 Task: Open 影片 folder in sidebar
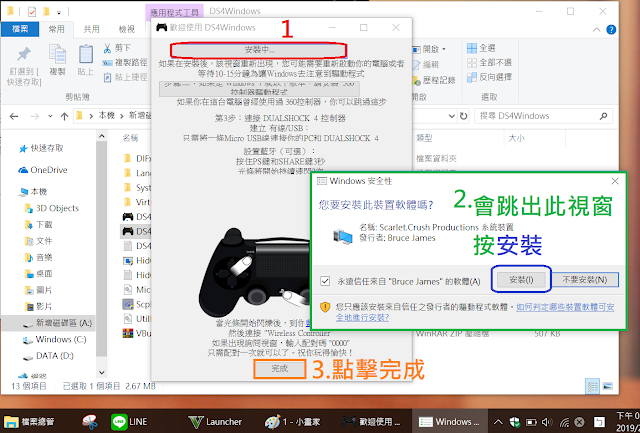click(x=39, y=306)
